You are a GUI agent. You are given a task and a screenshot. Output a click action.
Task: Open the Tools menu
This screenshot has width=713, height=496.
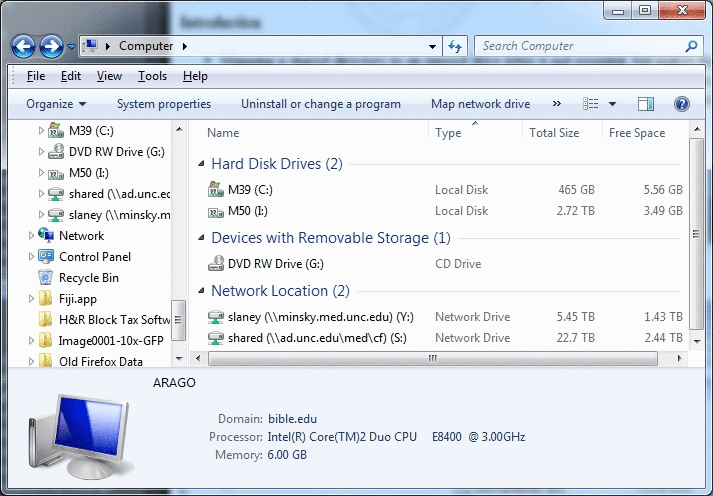(x=152, y=76)
